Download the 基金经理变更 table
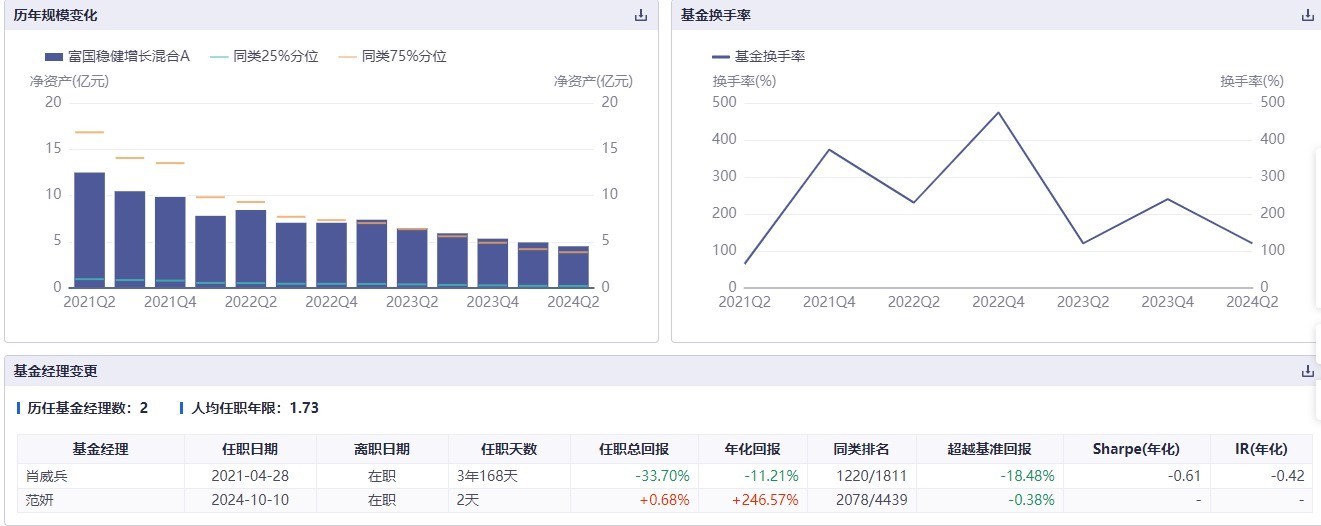Image resolution: width=1321 pixels, height=526 pixels. [1307, 371]
